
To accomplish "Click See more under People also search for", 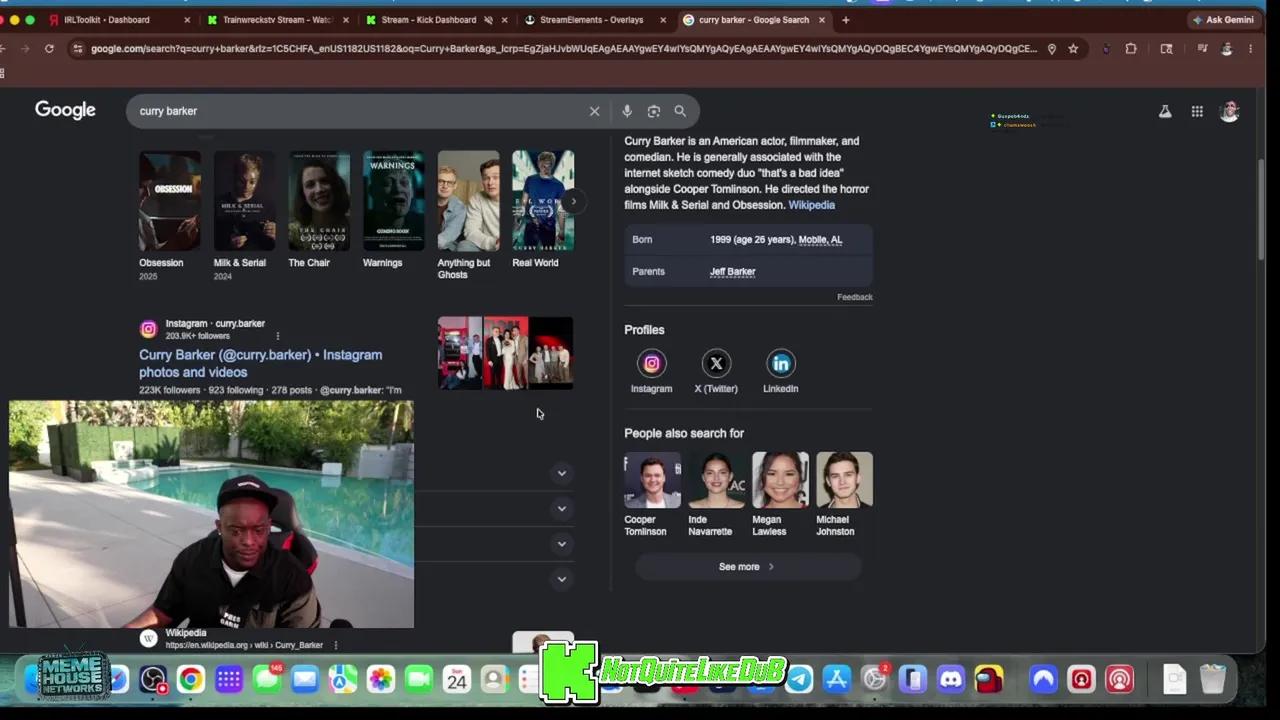I will [x=747, y=567].
